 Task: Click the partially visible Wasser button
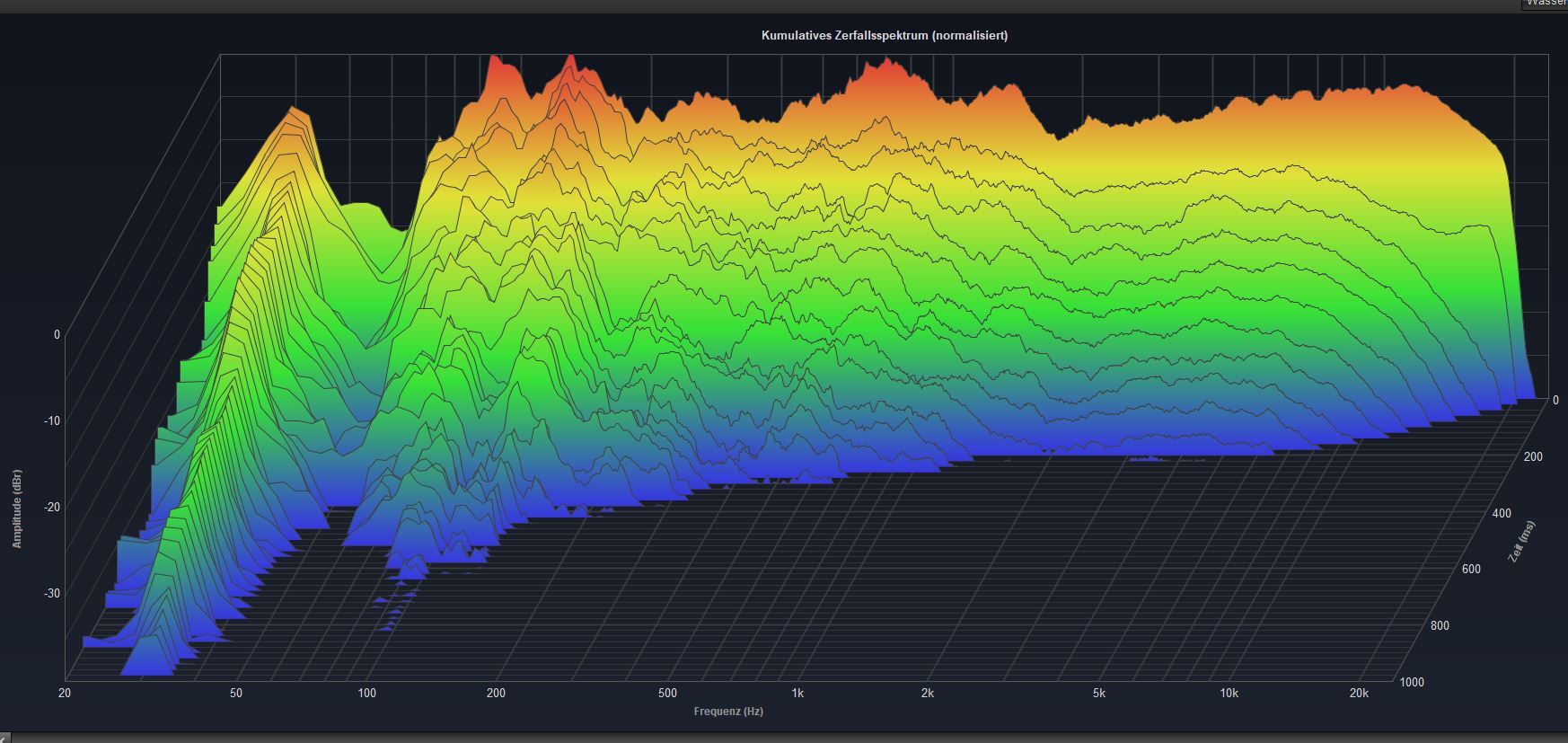[1544, 4]
